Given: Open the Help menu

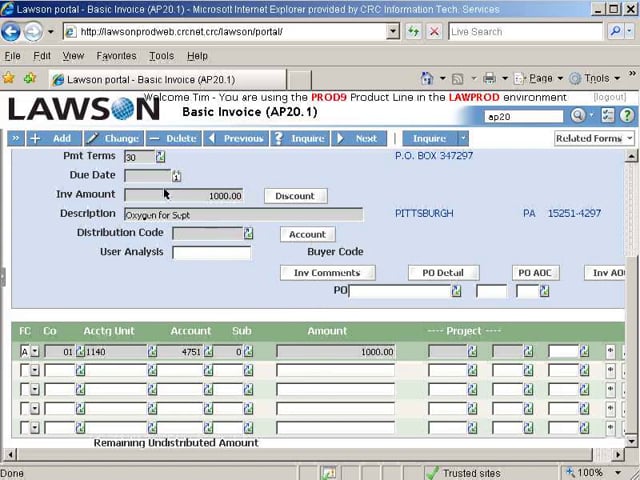Looking at the screenshot, I should [198, 56].
